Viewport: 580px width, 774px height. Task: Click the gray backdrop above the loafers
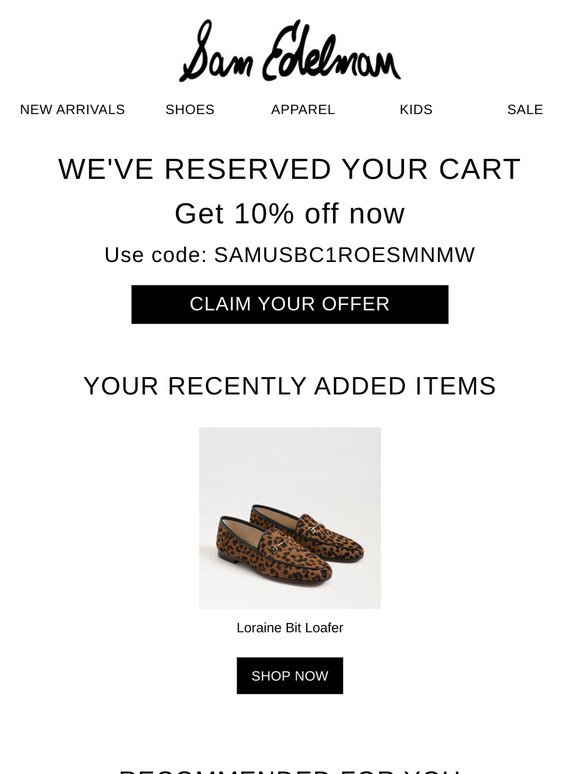click(290, 464)
